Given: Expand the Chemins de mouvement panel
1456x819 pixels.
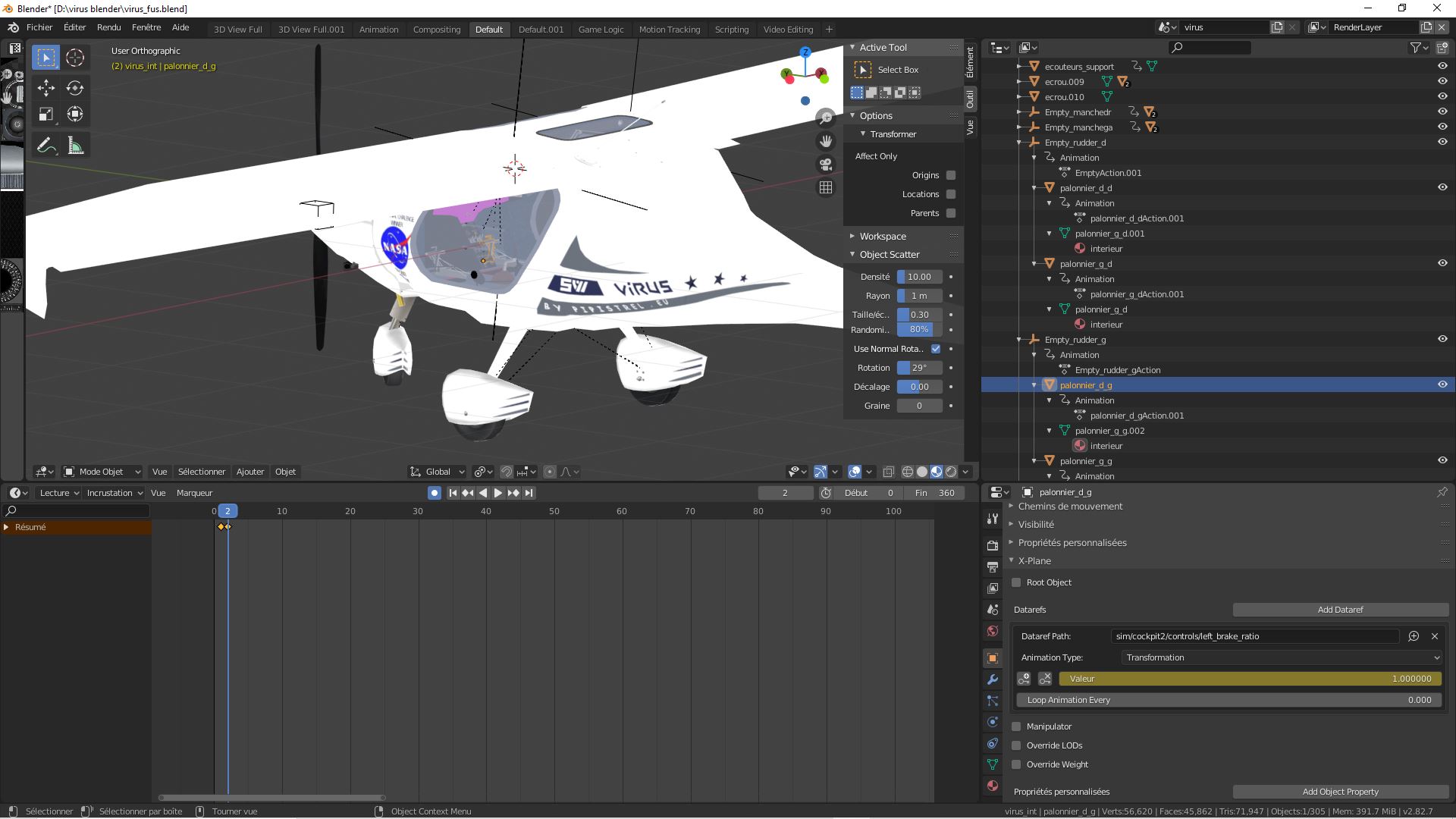Looking at the screenshot, I should click(x=1068, y=506).
